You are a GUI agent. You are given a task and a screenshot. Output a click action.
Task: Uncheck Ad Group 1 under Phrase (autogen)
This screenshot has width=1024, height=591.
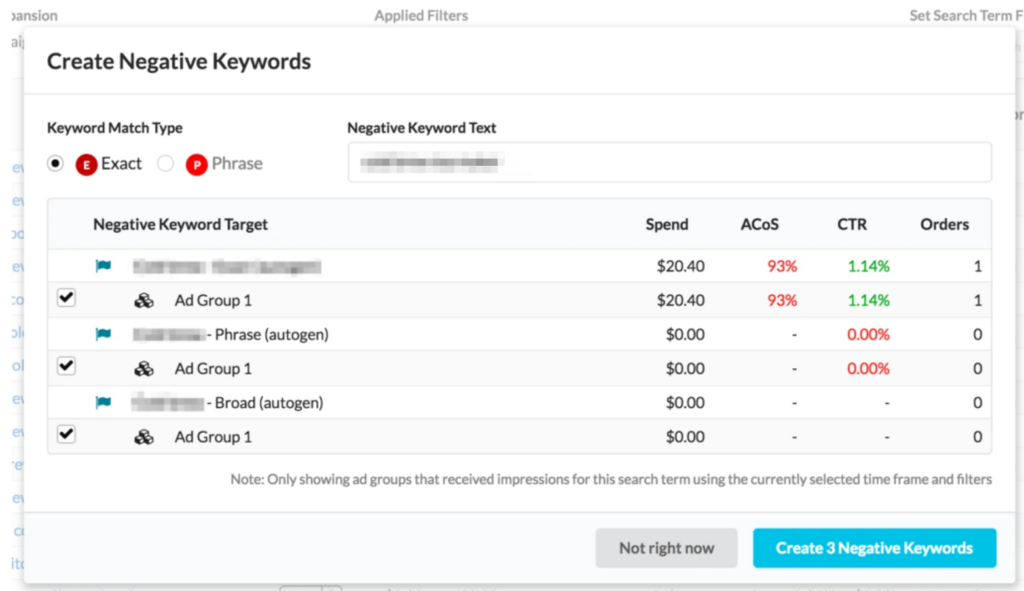[x=66, y=366]
